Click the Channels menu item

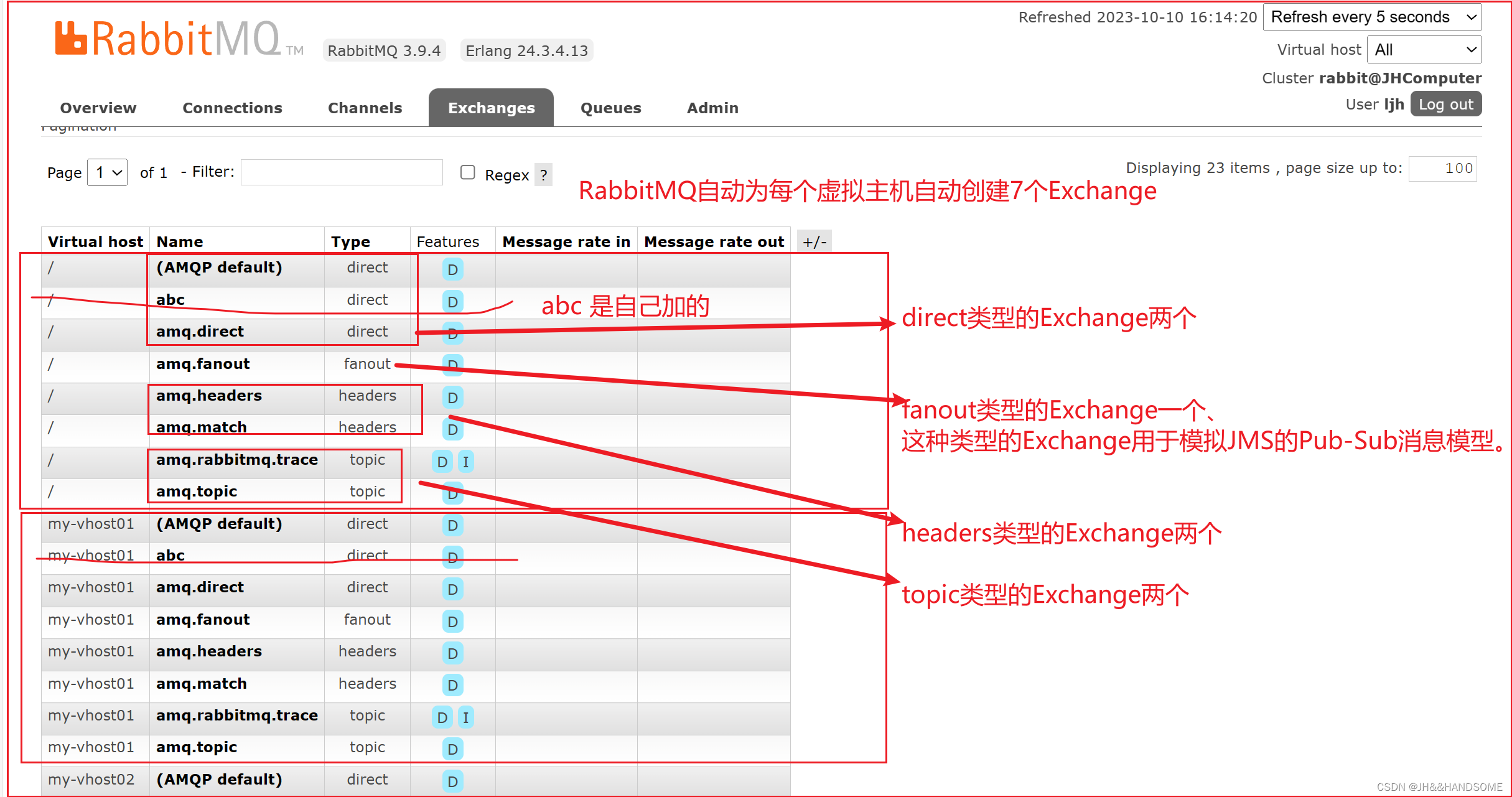point(365,108)
